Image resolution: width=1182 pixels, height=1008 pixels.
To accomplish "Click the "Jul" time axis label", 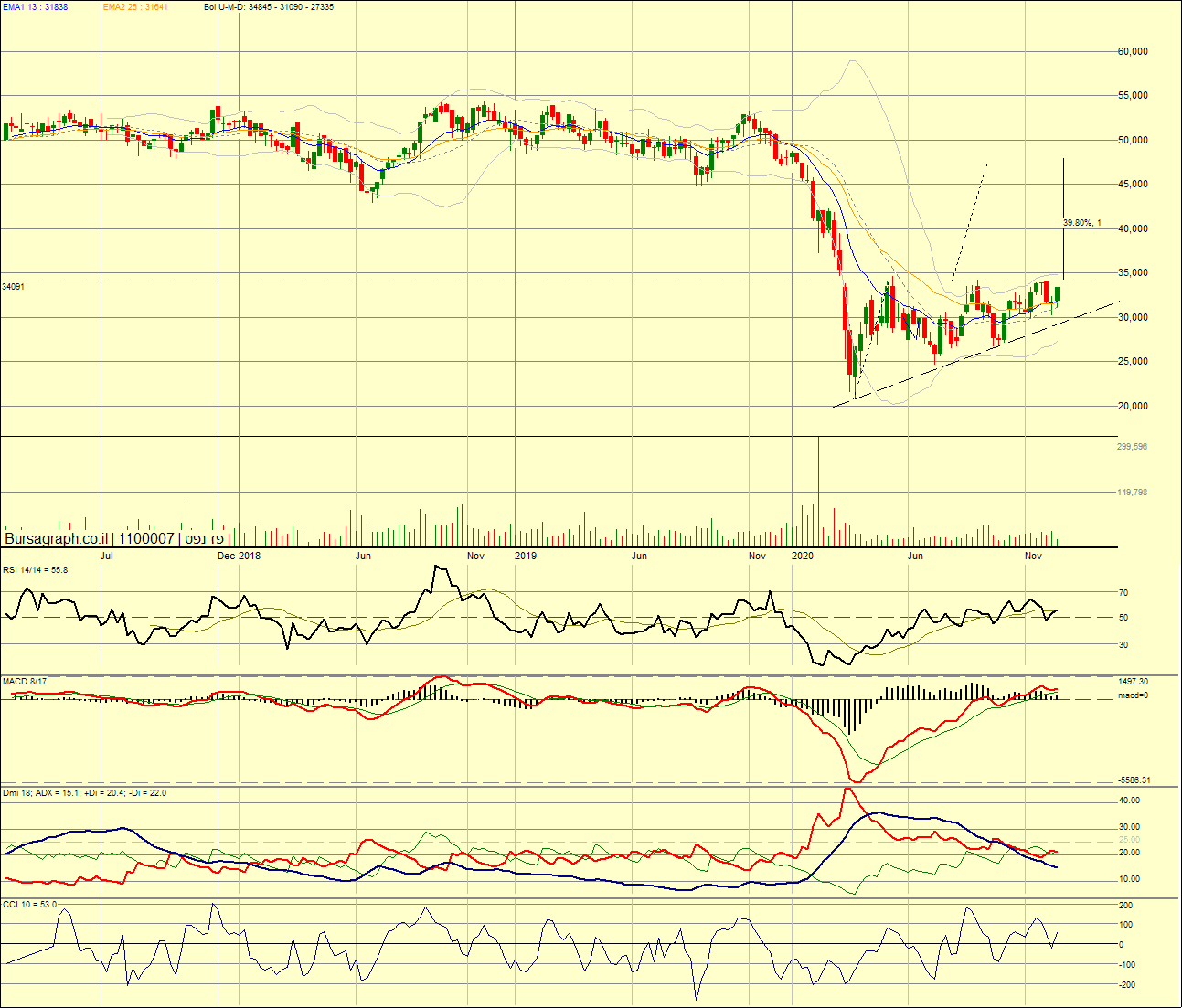I will [x=107, y=556].
